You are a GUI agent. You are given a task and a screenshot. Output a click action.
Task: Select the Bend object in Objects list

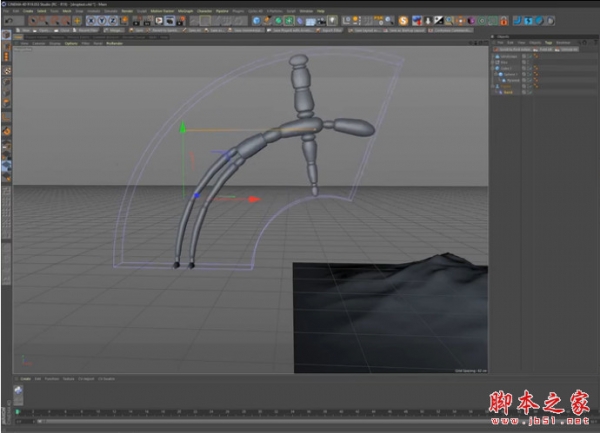507,92
